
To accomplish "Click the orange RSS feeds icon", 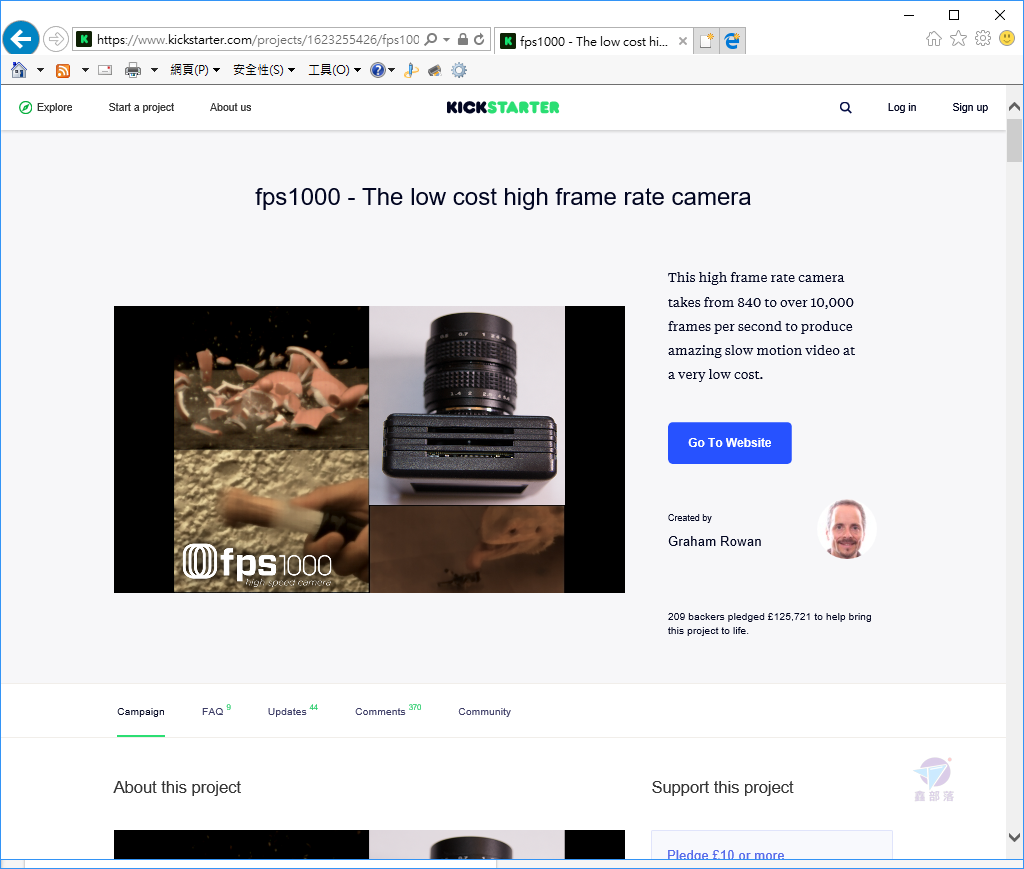I will [x=63, y=71].
